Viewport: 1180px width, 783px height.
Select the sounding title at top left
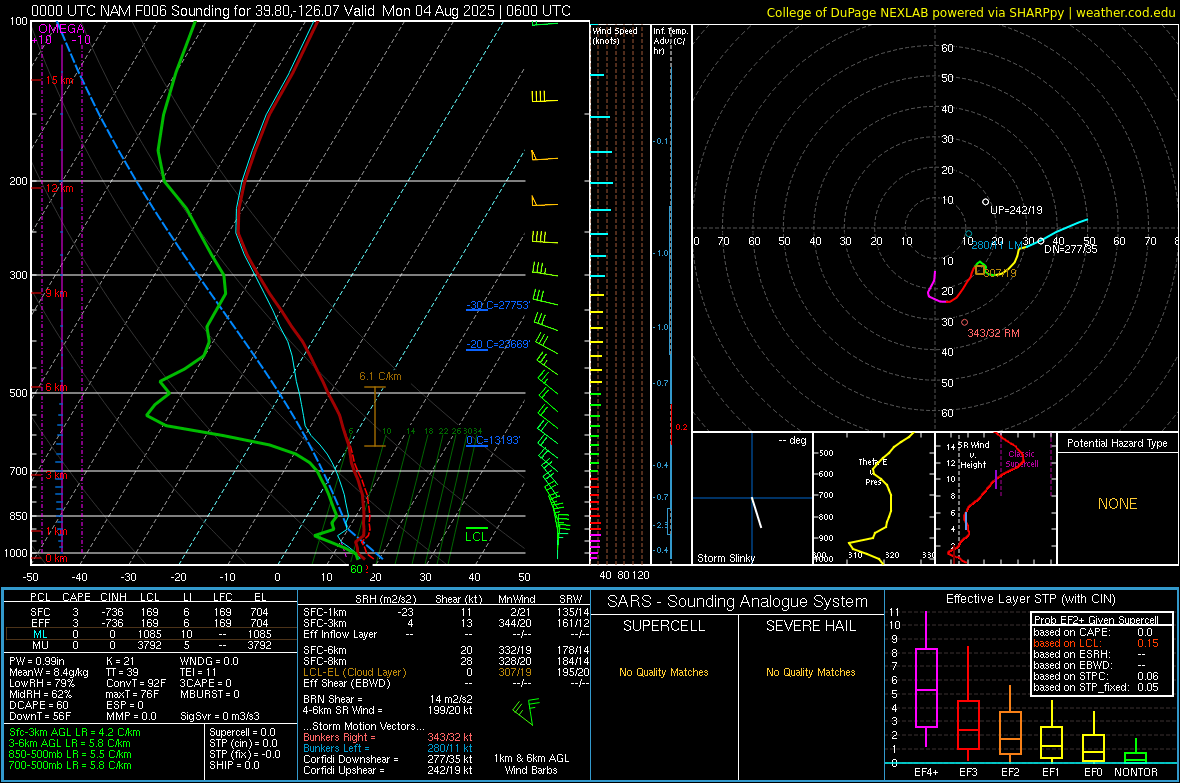(x=301, y=11)
